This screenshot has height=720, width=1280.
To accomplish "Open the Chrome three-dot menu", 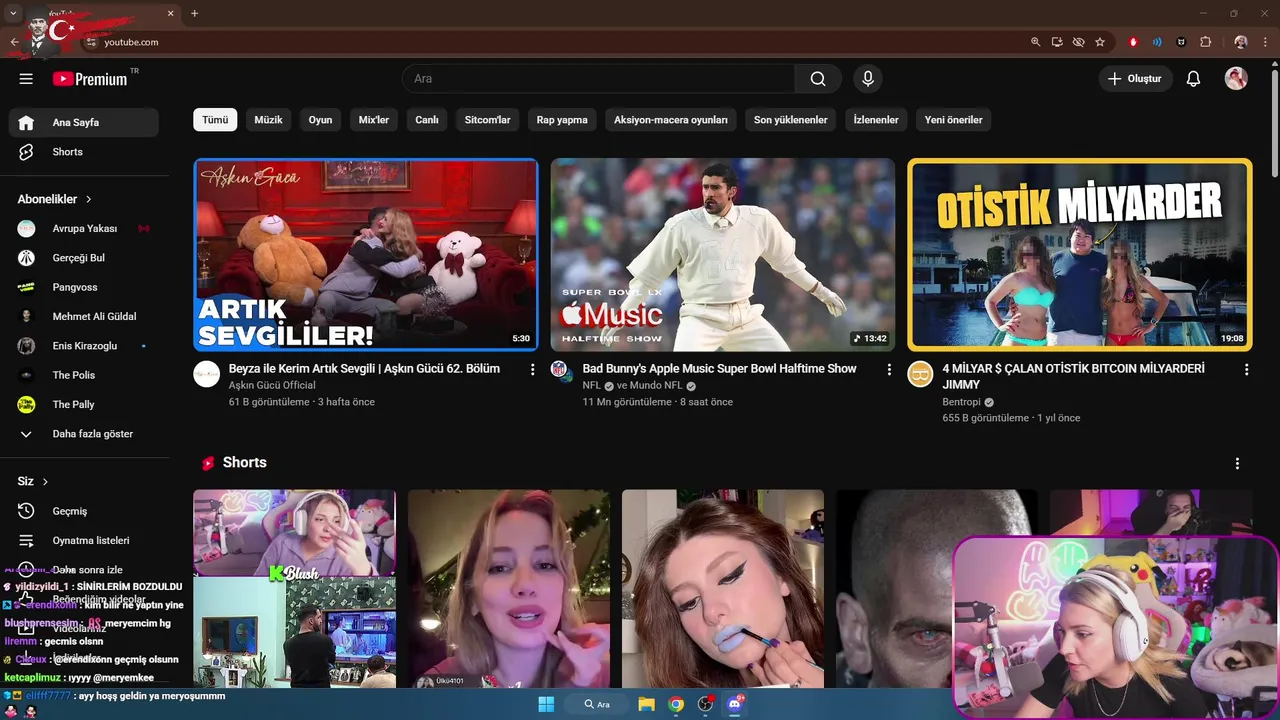I will 1265,42.
